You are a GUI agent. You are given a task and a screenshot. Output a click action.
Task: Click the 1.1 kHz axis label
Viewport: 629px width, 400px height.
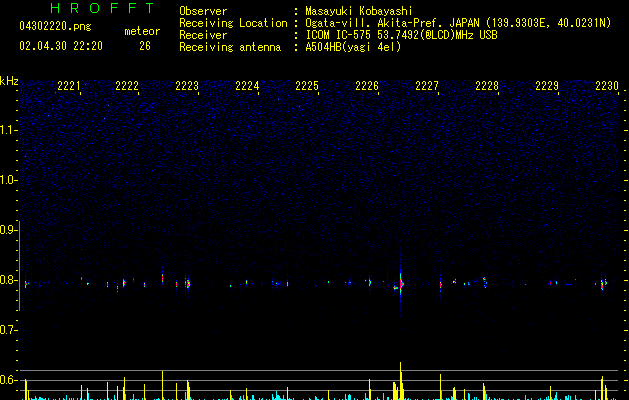(8, 130)
